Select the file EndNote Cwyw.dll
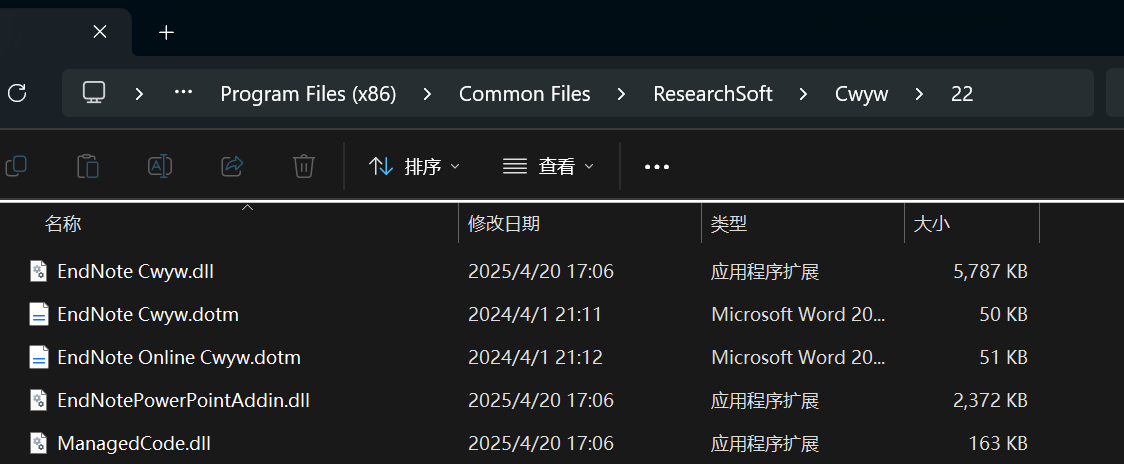The height and width of the screenshot is (464, 1124). 135,272
